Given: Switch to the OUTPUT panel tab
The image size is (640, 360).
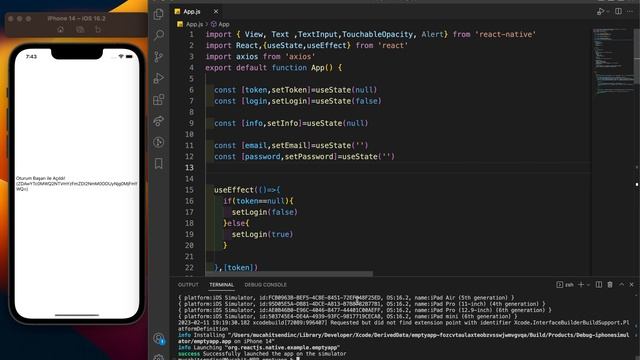Looking at the screenshot, I should [x=188, y=284].
